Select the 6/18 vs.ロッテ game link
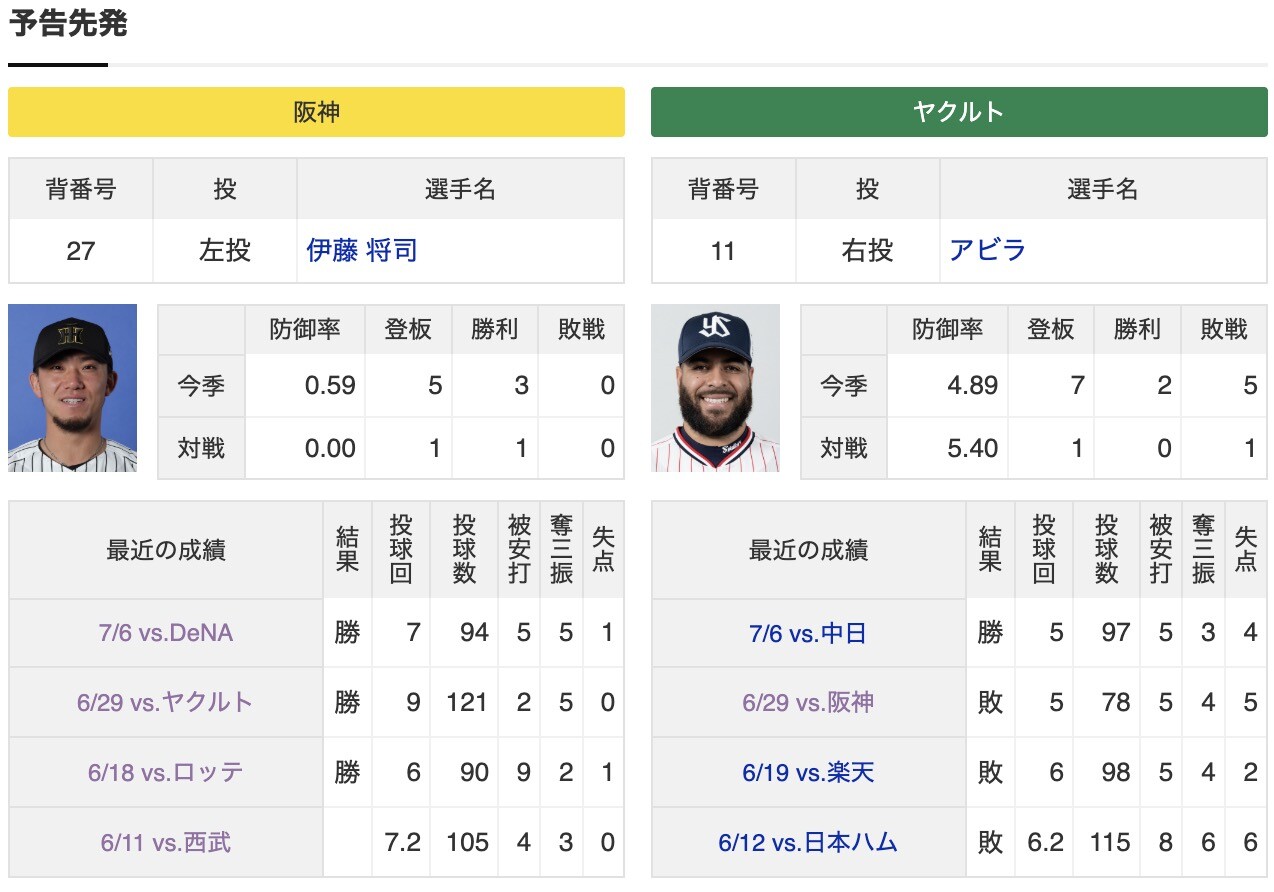This screenshot has width=1274, height=892. pyautogui.click(x=165, y=773)
